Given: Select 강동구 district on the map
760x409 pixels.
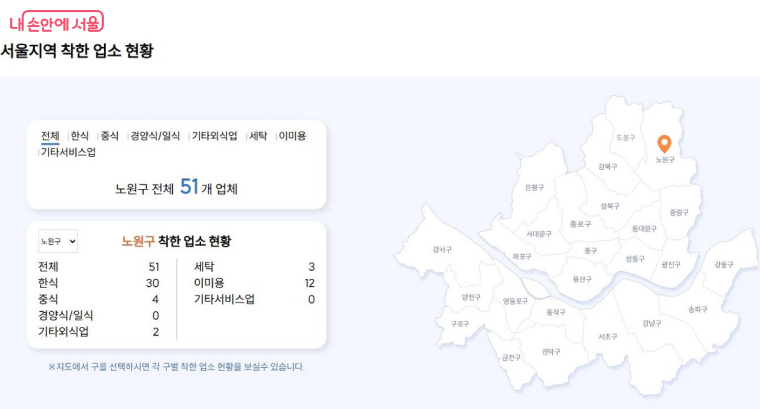Looking at the screenshot, I should [x=723, y=264].
